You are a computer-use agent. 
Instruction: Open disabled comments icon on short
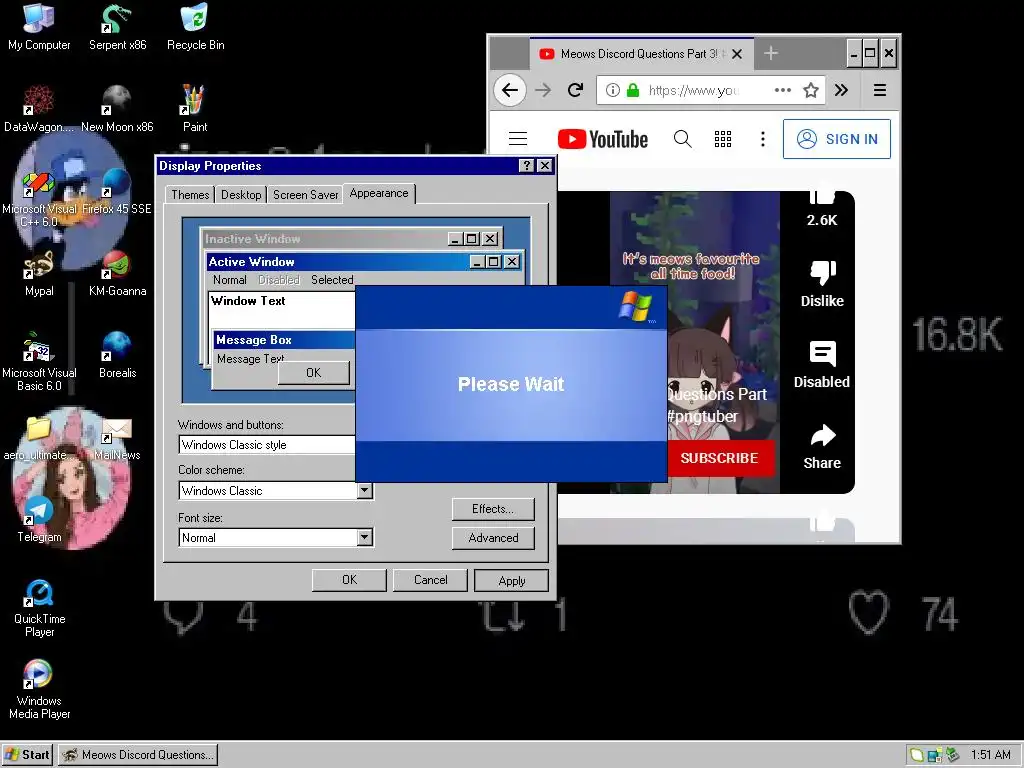click(x=822, y=365)
